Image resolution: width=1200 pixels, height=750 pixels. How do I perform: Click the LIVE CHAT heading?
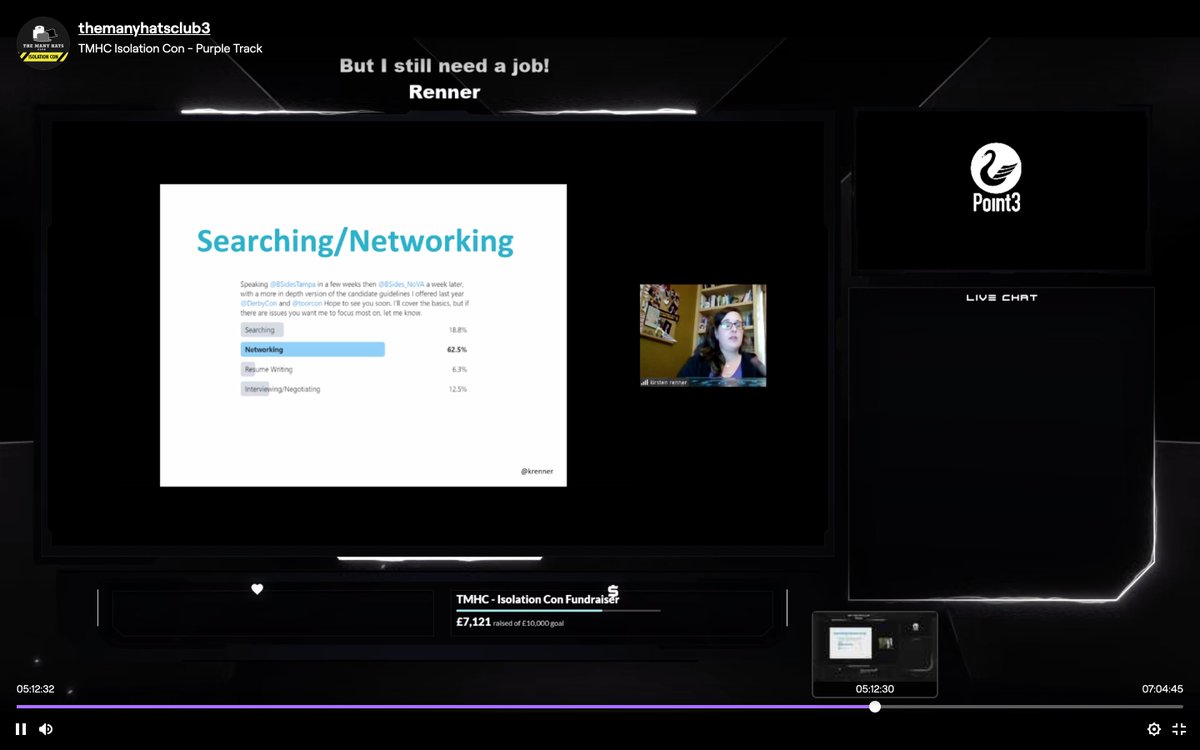point(1002,297)
